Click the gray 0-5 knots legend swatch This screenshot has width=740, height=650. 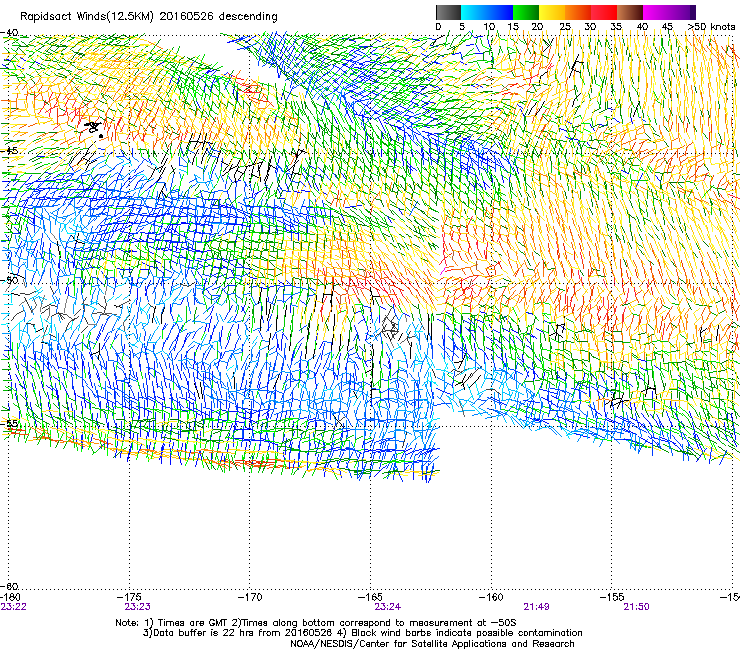tap(448, 12)
